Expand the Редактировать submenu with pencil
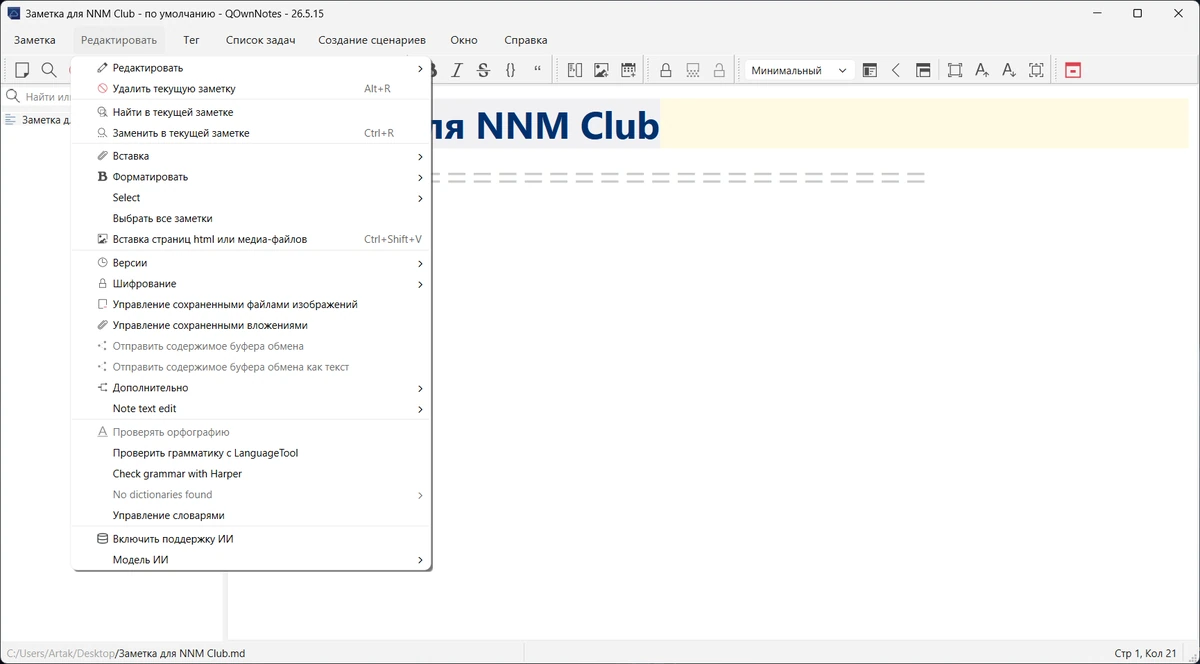 tap(251, 68)
